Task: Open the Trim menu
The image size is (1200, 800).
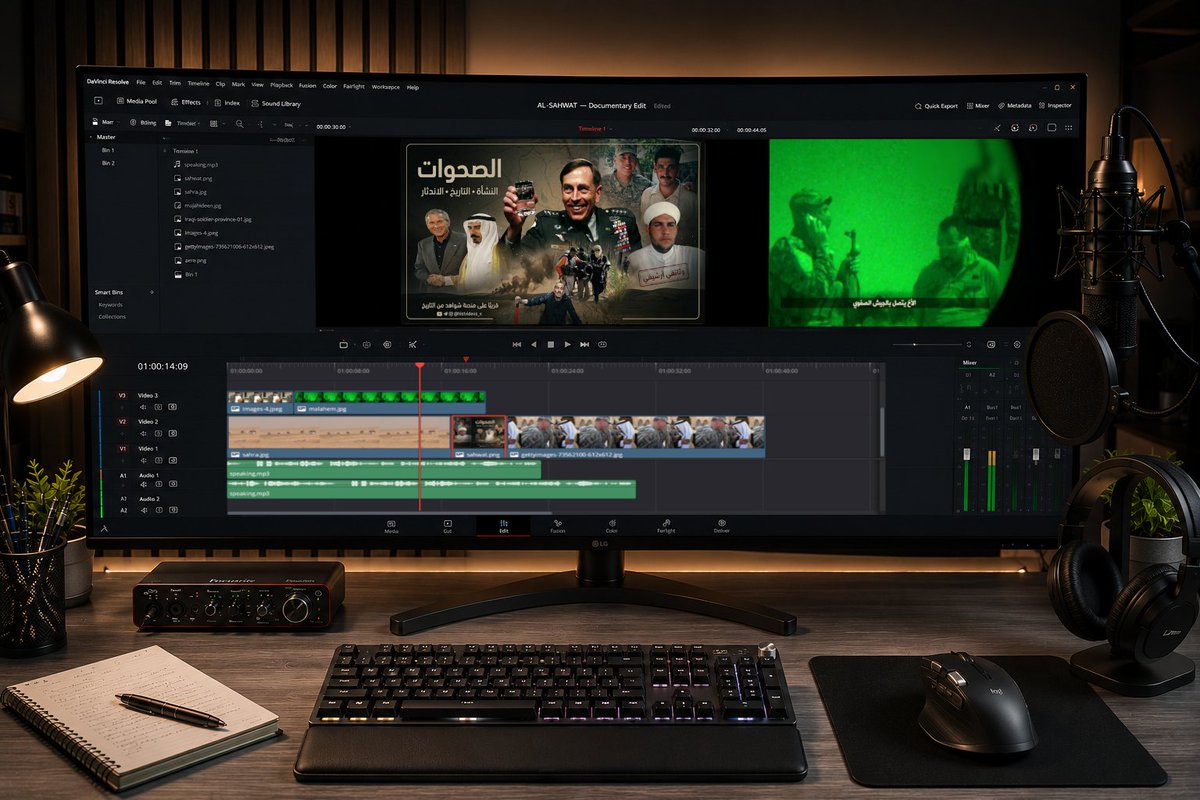Action: point(175,83)
